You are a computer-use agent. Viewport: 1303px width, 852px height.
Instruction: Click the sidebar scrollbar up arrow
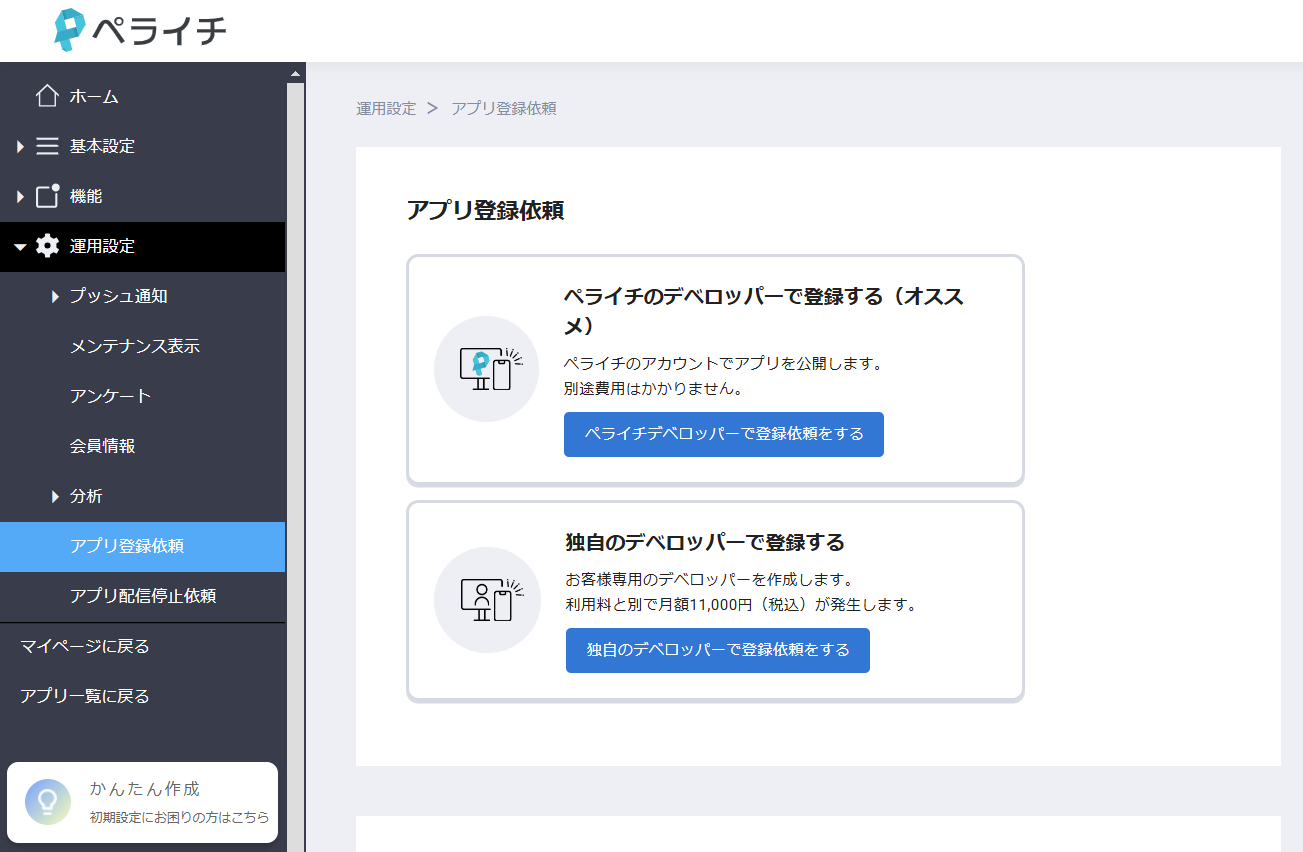pos(295,73)
